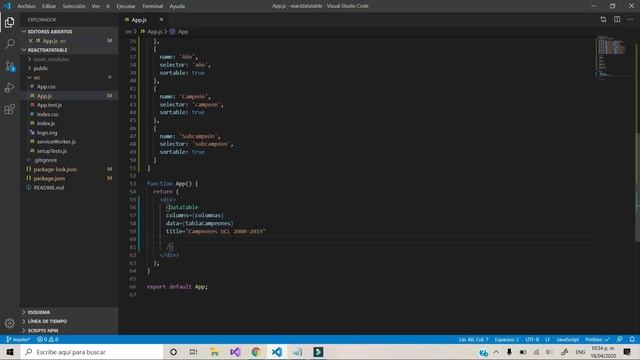Open File Explorer from taskbar
The height and width of the screenshot is (360, 640).
(x=214, y=352)
